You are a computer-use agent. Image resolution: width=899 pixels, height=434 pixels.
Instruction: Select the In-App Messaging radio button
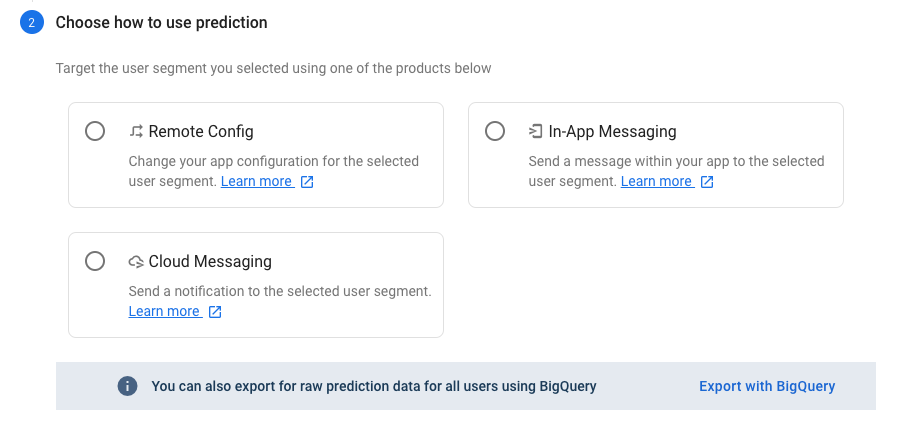click(495, 131)
